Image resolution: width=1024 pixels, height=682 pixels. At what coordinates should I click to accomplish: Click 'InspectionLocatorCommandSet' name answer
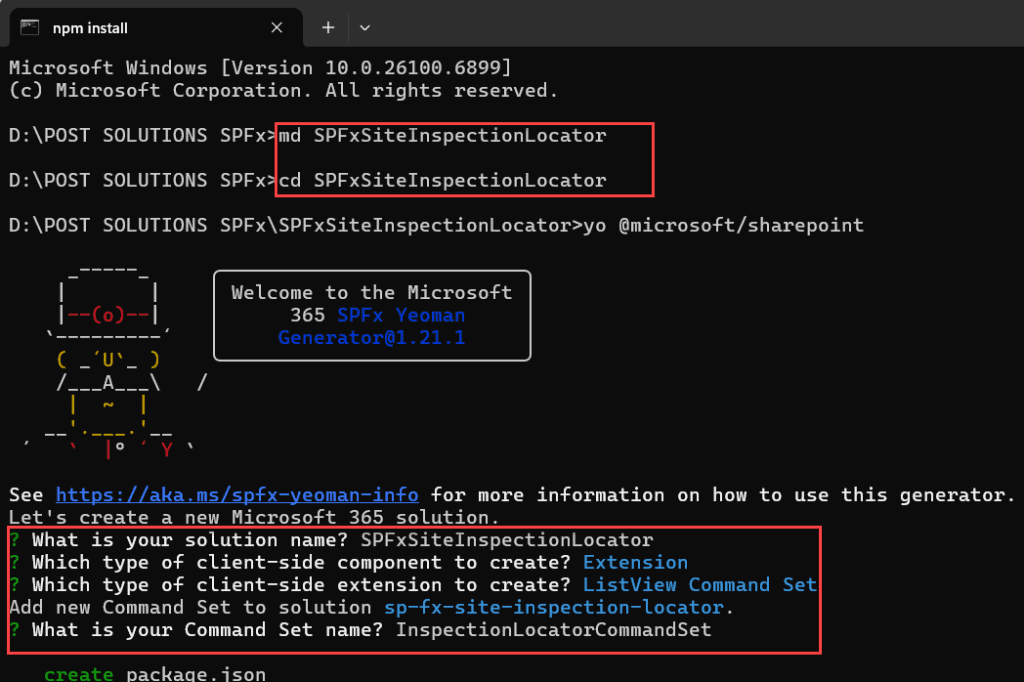point(554,630)
